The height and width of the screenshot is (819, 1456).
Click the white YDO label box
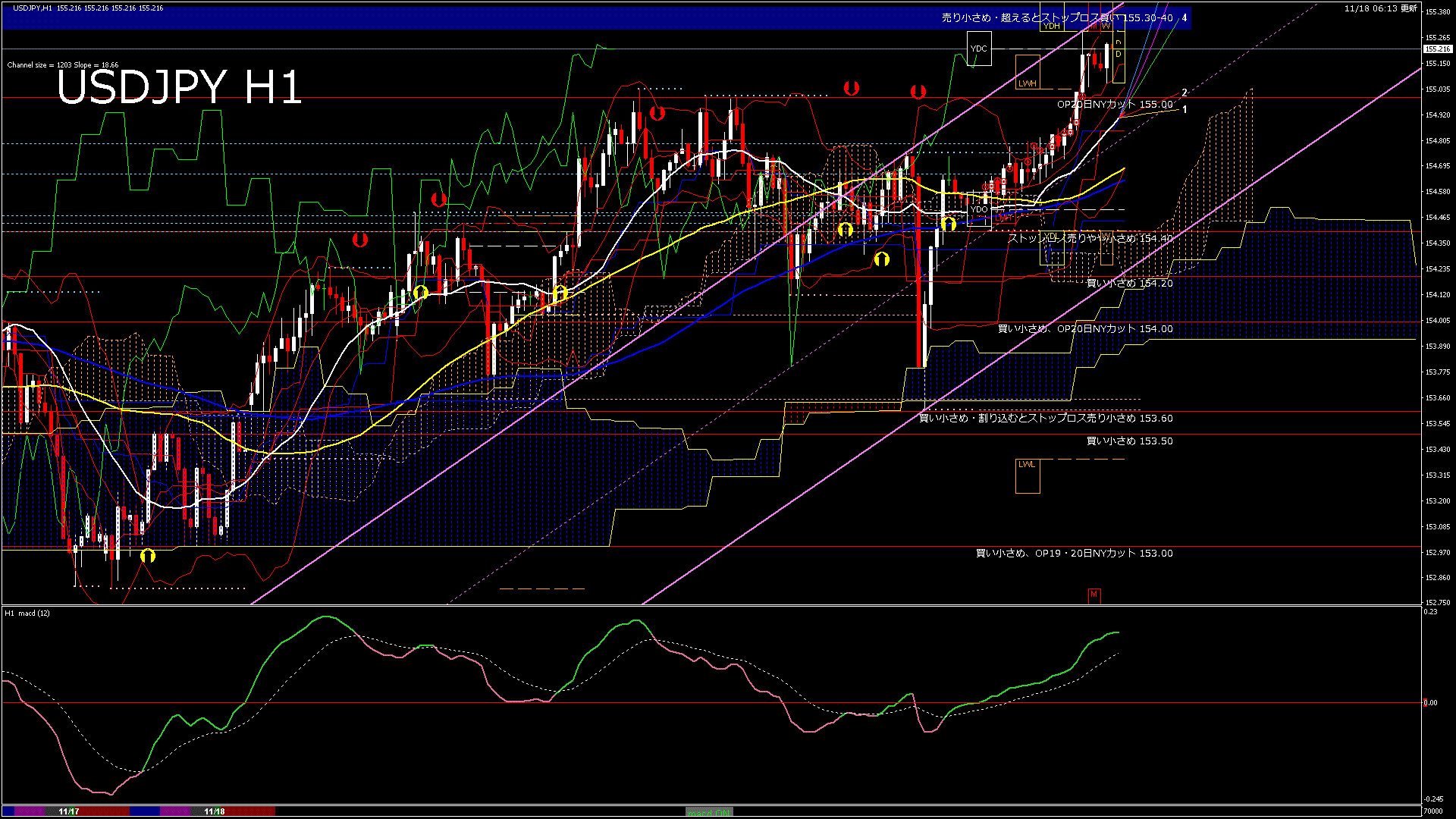pyautogui.click(x=979, y=209)
